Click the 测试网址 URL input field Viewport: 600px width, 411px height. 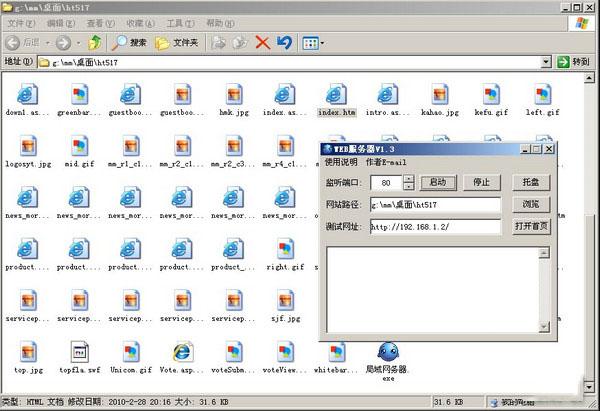435,227
